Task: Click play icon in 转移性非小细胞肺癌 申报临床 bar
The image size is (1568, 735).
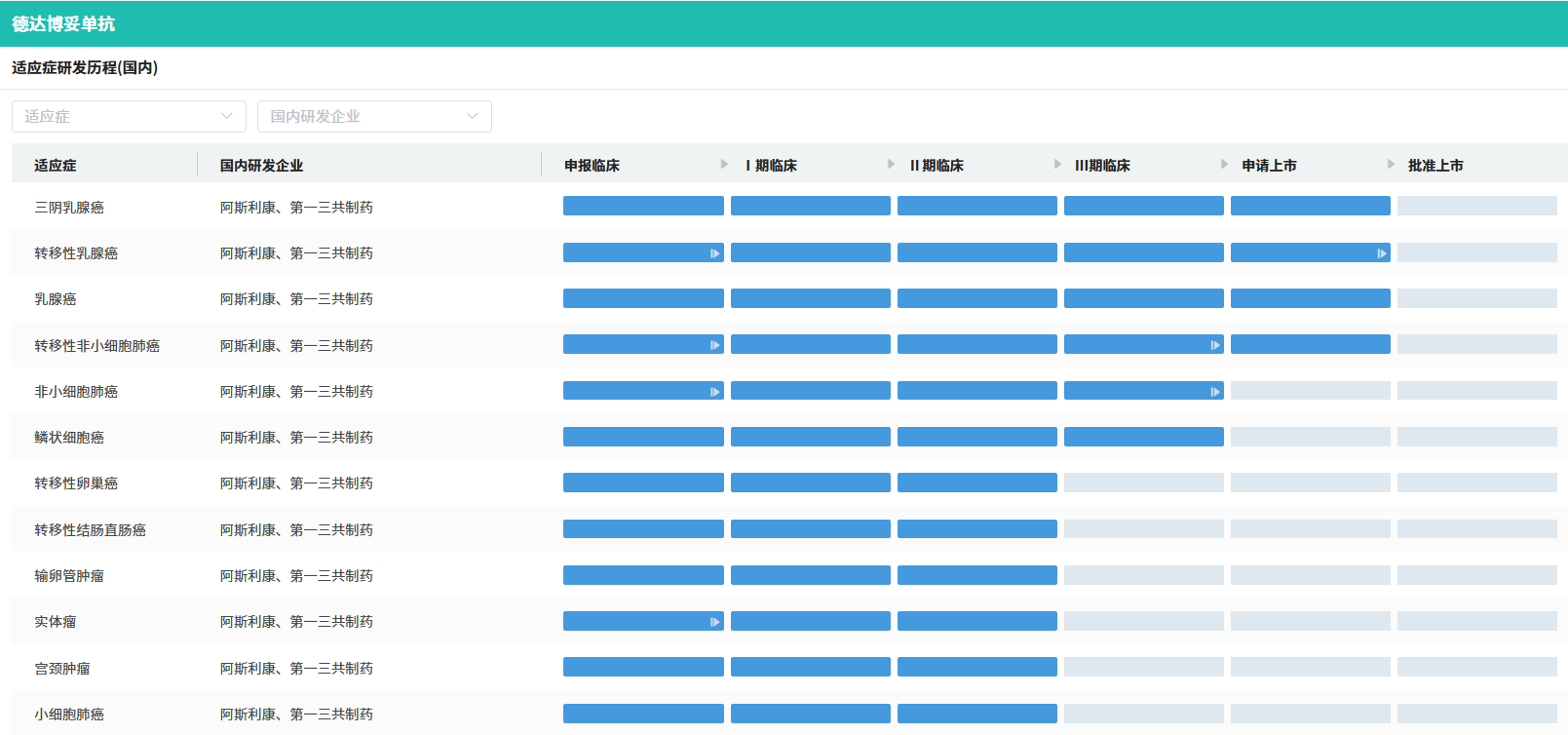Action: click(714, 345)
